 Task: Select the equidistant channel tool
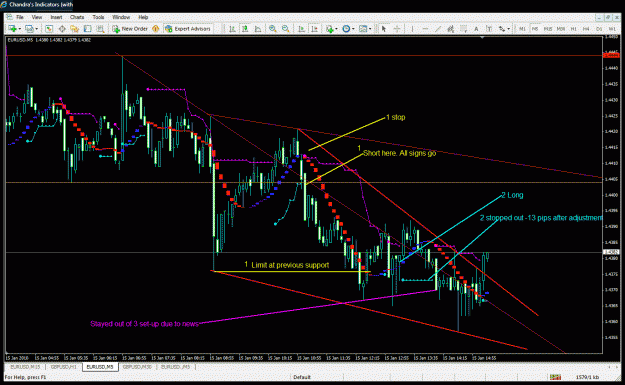450,29
